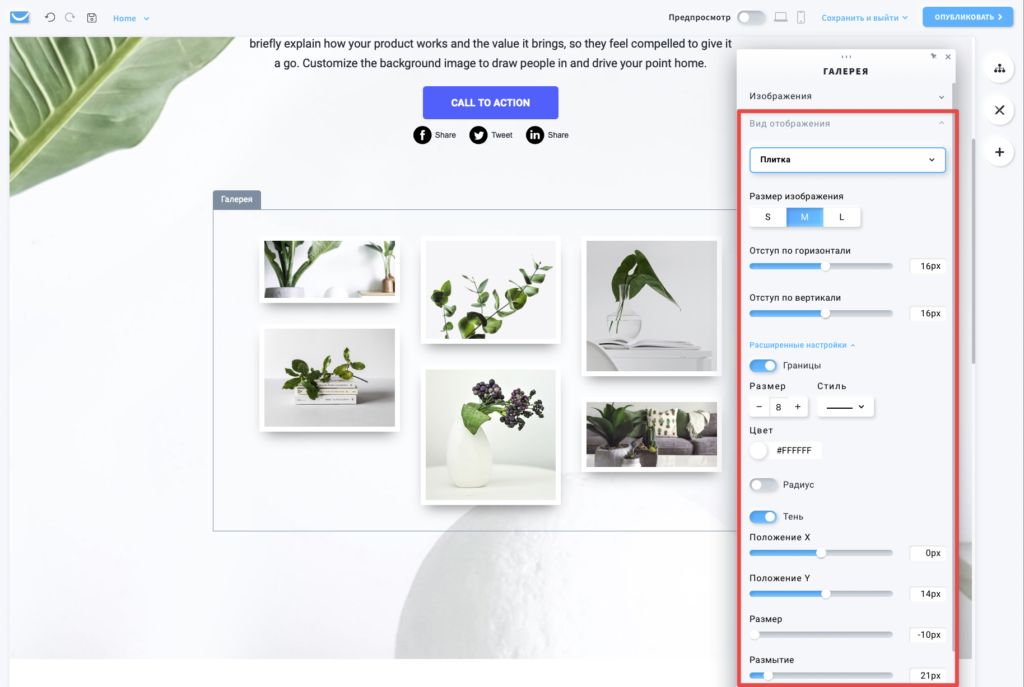Redo the last undone change

[70, 18]
